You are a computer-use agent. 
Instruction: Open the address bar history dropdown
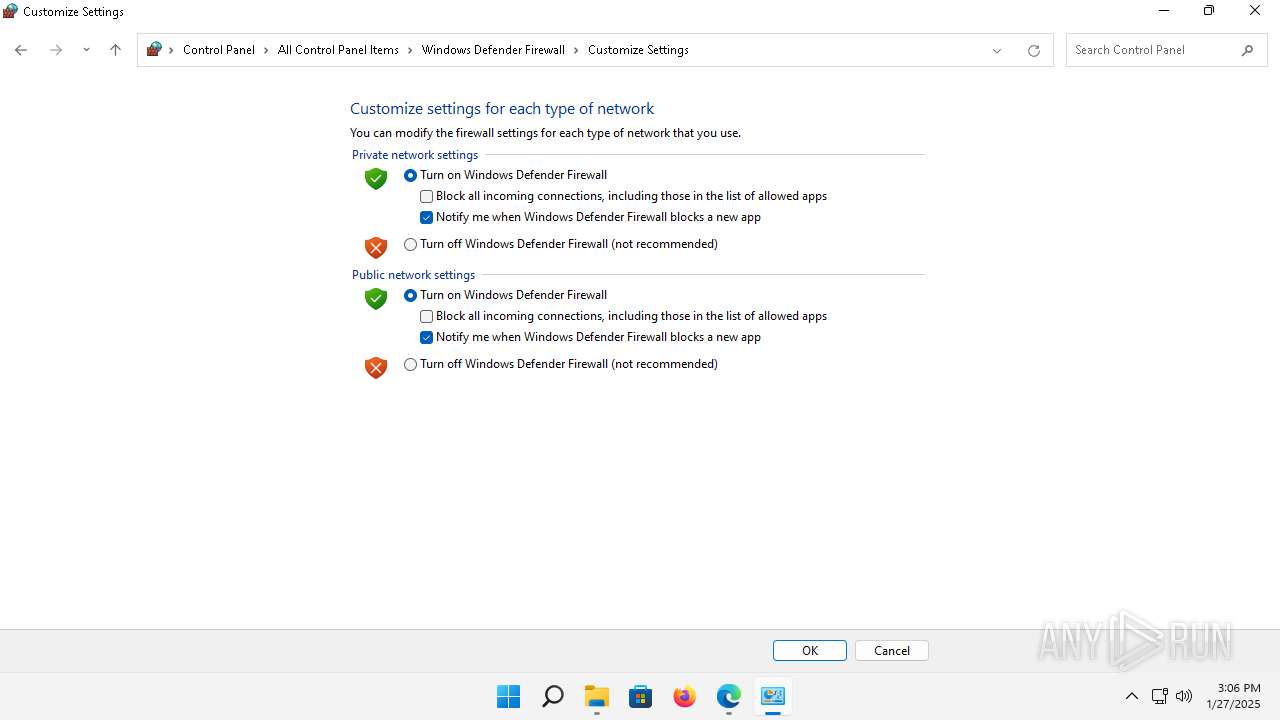[997, 50]
